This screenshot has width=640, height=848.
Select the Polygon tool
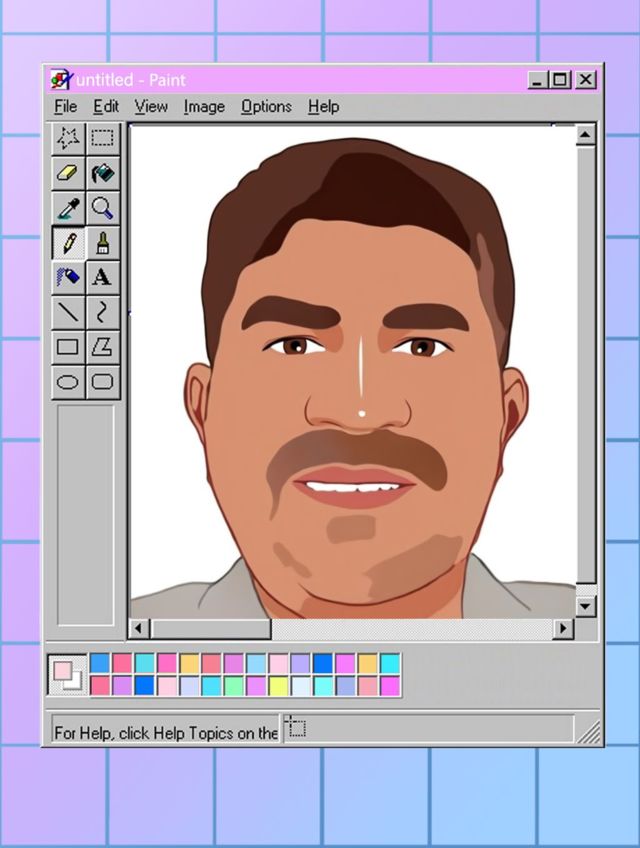click(102, 347)
